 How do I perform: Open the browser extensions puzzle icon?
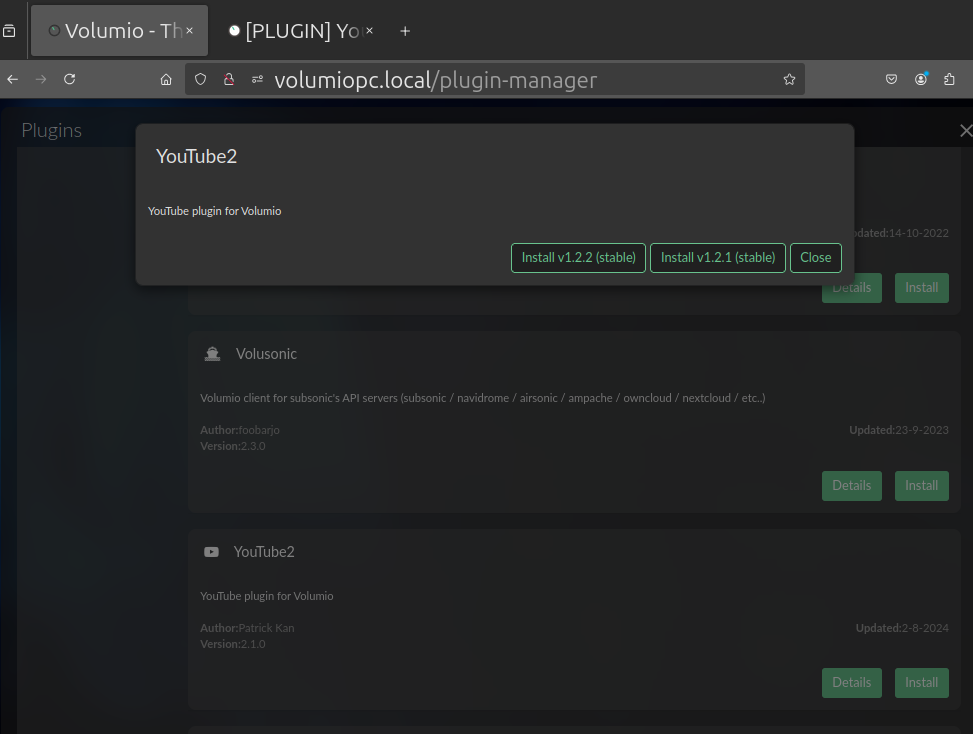click(x=949, y=79)
